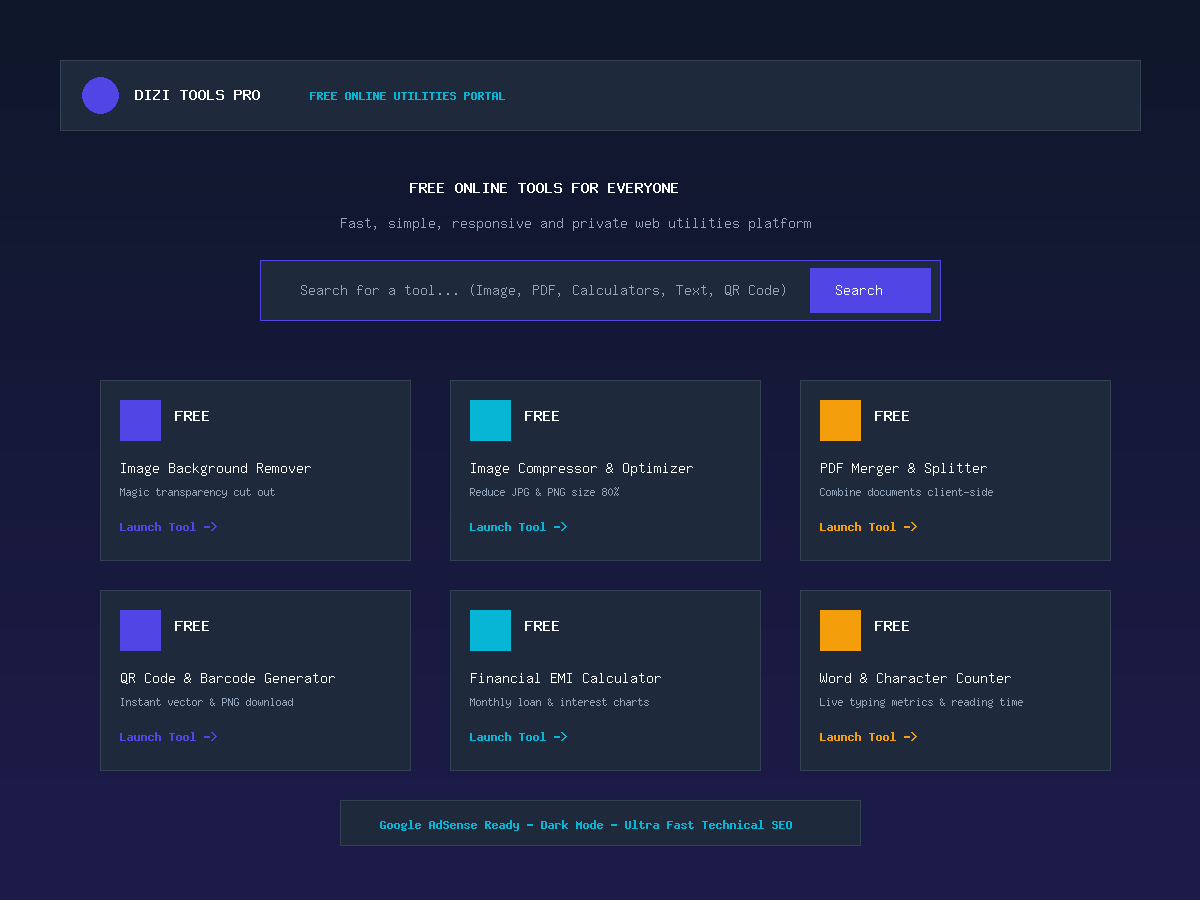
Task: Click the Free Online Tools For Everyone heading
Action: coord(544,188)
